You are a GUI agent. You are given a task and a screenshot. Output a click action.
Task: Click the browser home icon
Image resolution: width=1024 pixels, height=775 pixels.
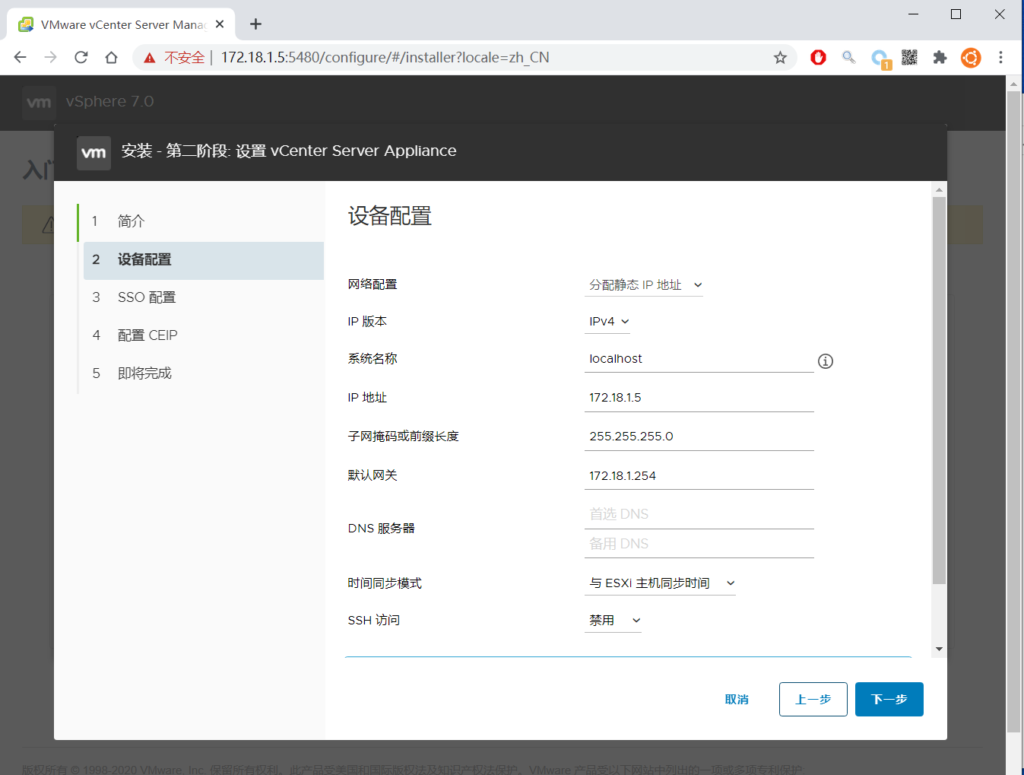click(112, 58)
